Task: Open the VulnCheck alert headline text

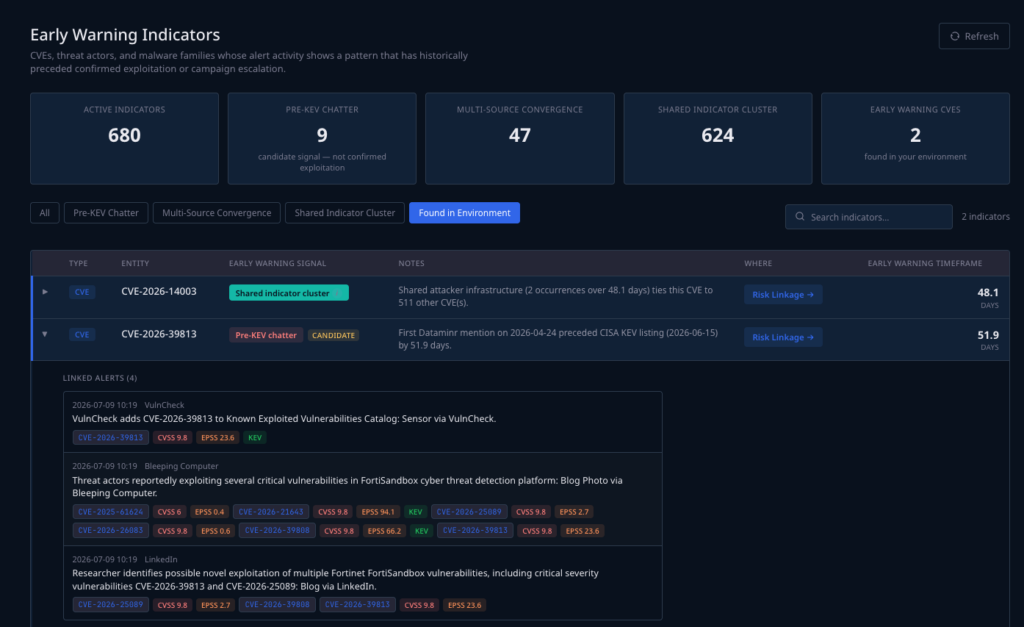Action: point(284,419)
